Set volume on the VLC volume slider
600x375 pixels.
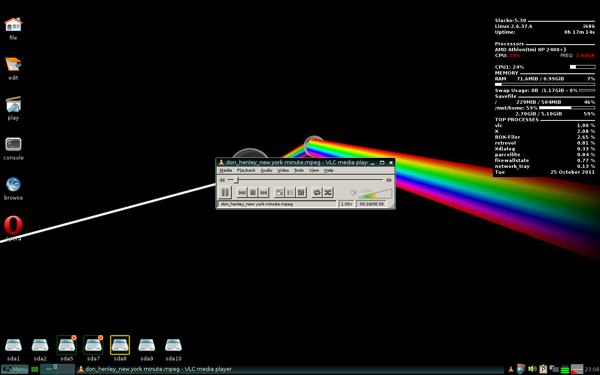[x=375, y=193]
